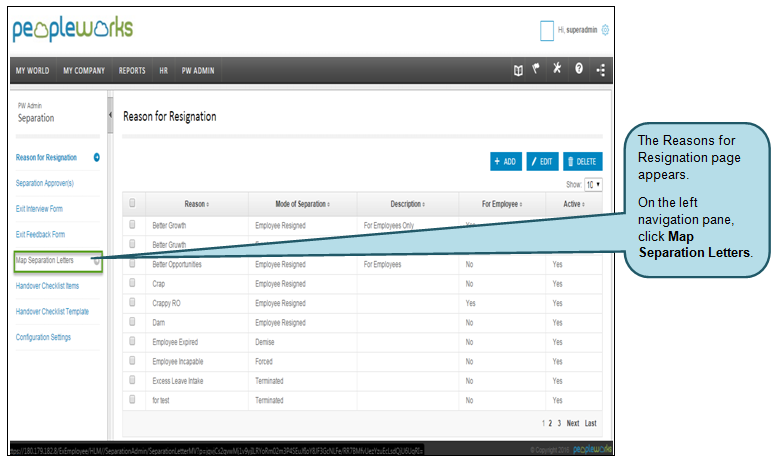The image size is (771, 459).
Task: Open the MY COMPANY menu
Action: pyautogui.click(x=84, y=71)
